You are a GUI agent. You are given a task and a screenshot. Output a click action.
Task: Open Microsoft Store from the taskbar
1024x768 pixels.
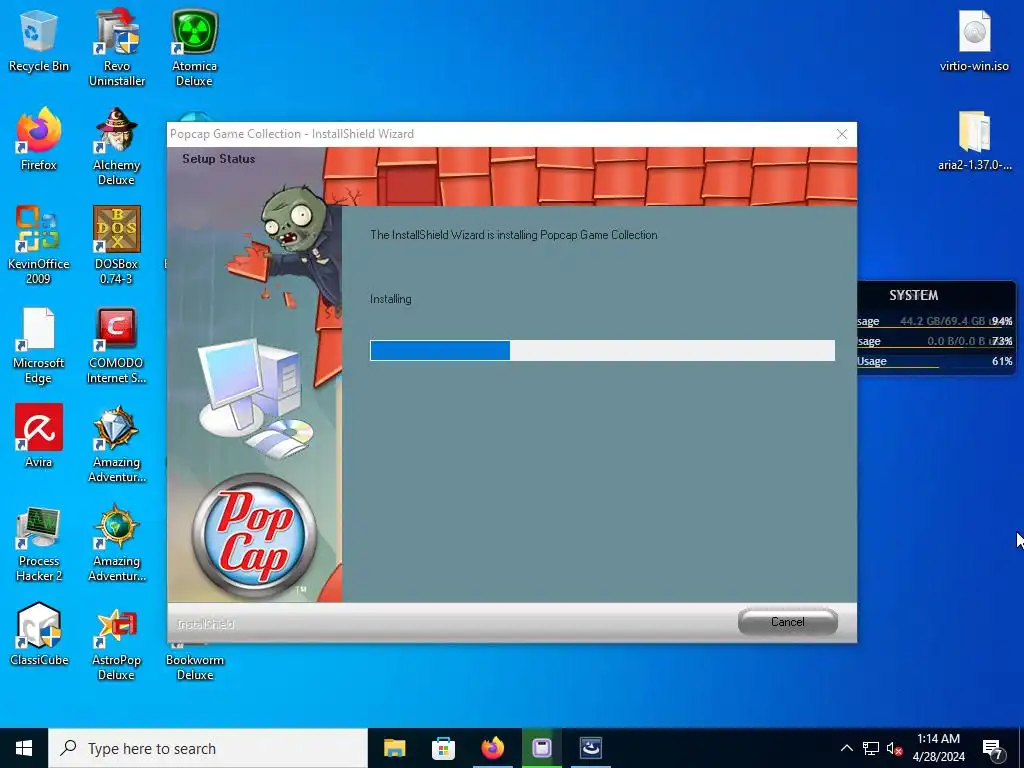point(443,748)
